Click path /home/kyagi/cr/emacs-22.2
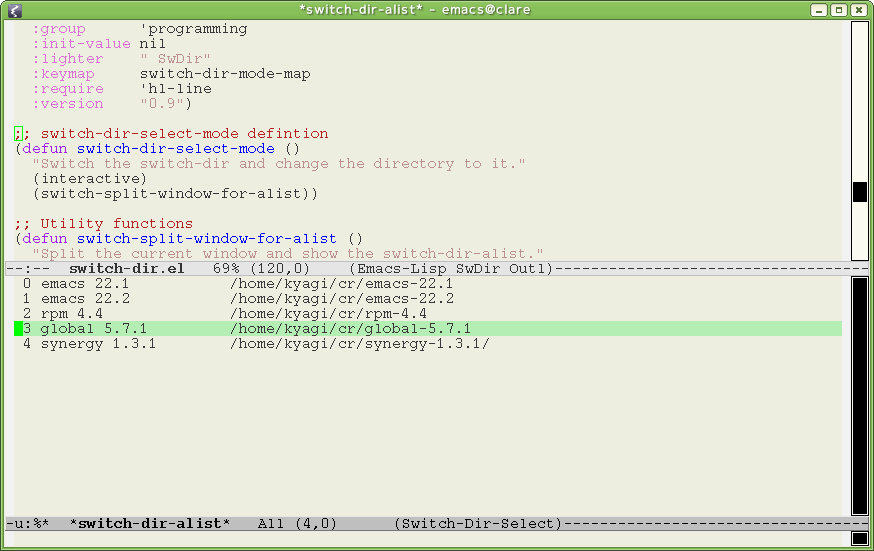 coord(342,299)
